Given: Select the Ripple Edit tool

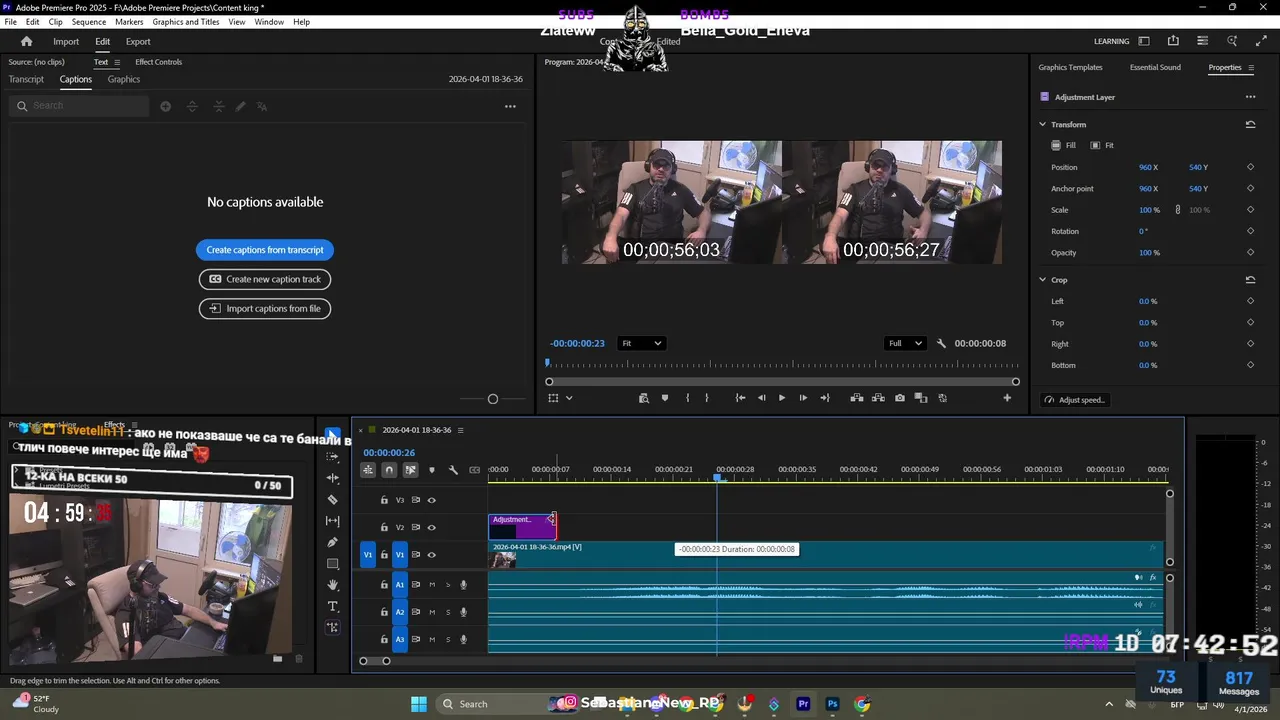Looking at the screenshot, I should tap(333, 478).
